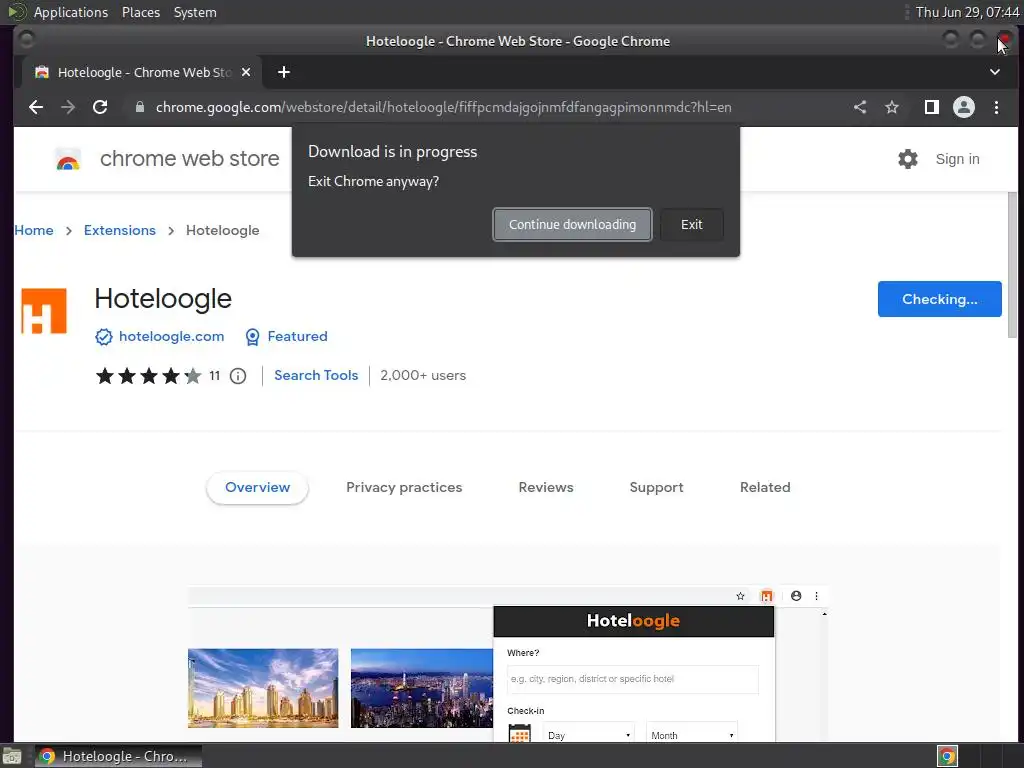Open the Extensions breadcrumb link
This screenshot has height=768, width=1024.
[x=120, y=231]
